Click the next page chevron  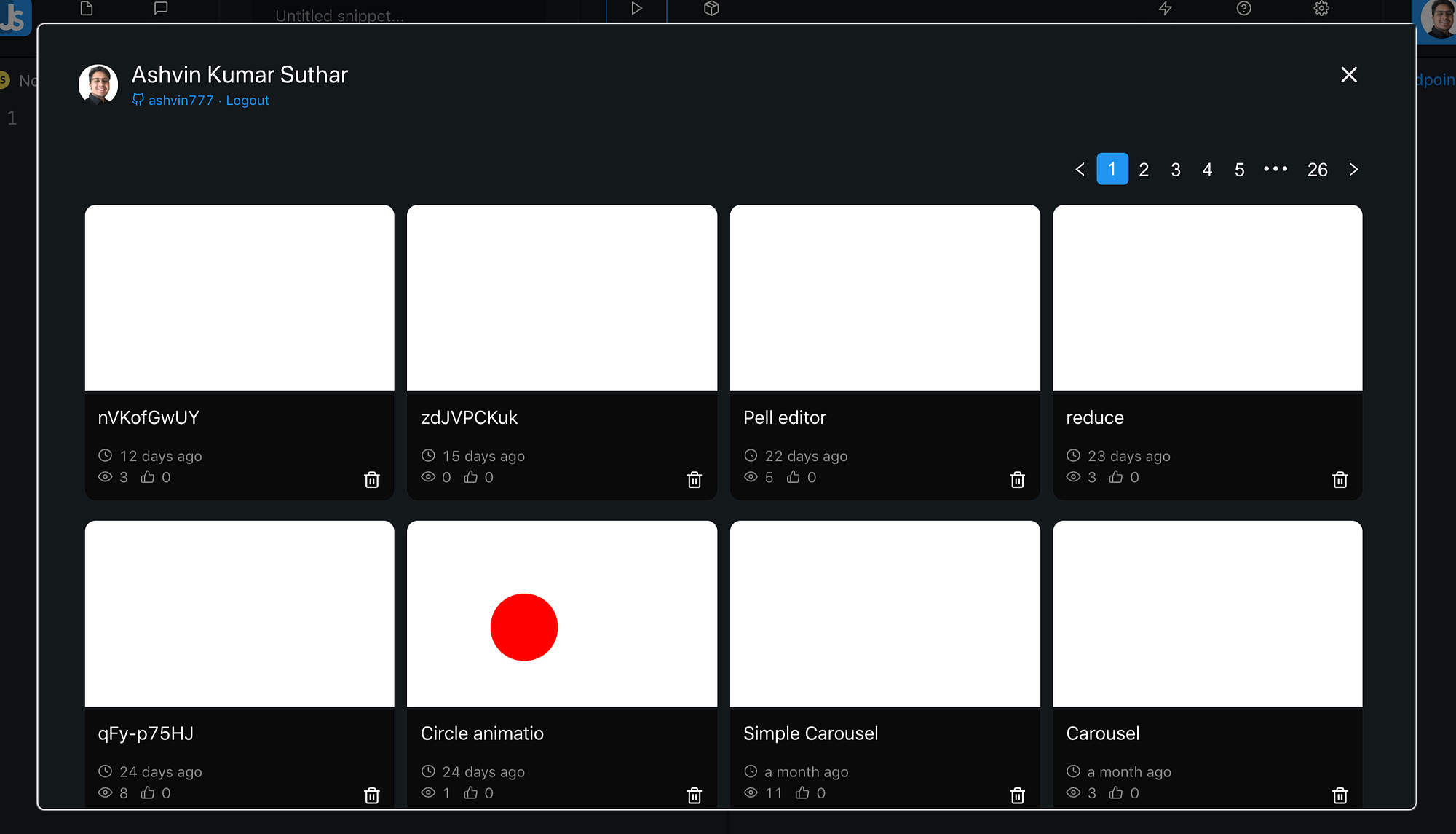coord(1353,169)
